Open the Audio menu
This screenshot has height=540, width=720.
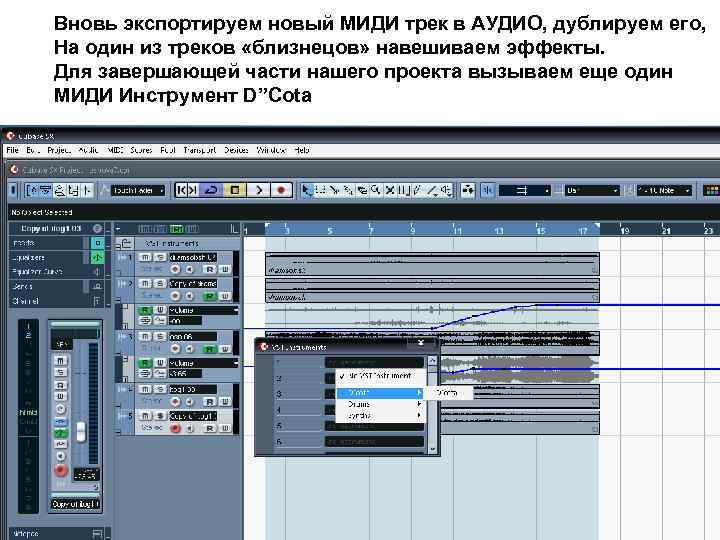point(88,150)
